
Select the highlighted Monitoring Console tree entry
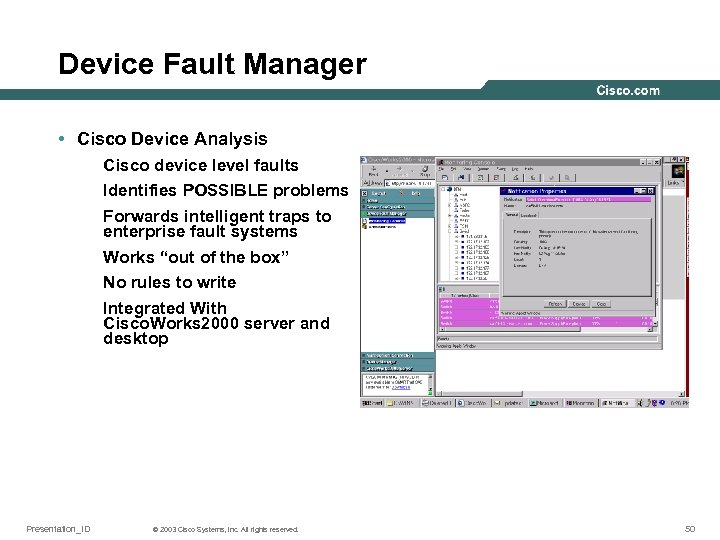tap(387, 221)
